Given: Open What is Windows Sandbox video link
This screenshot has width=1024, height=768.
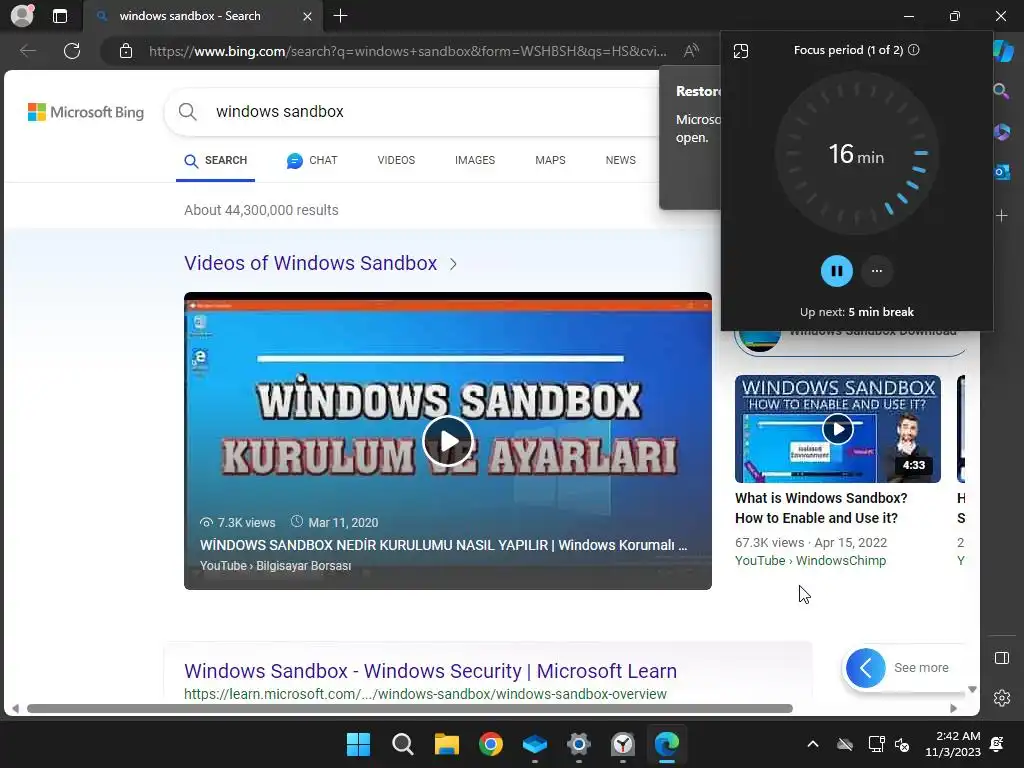Looking at the screenshot, I should click(821, 508).
